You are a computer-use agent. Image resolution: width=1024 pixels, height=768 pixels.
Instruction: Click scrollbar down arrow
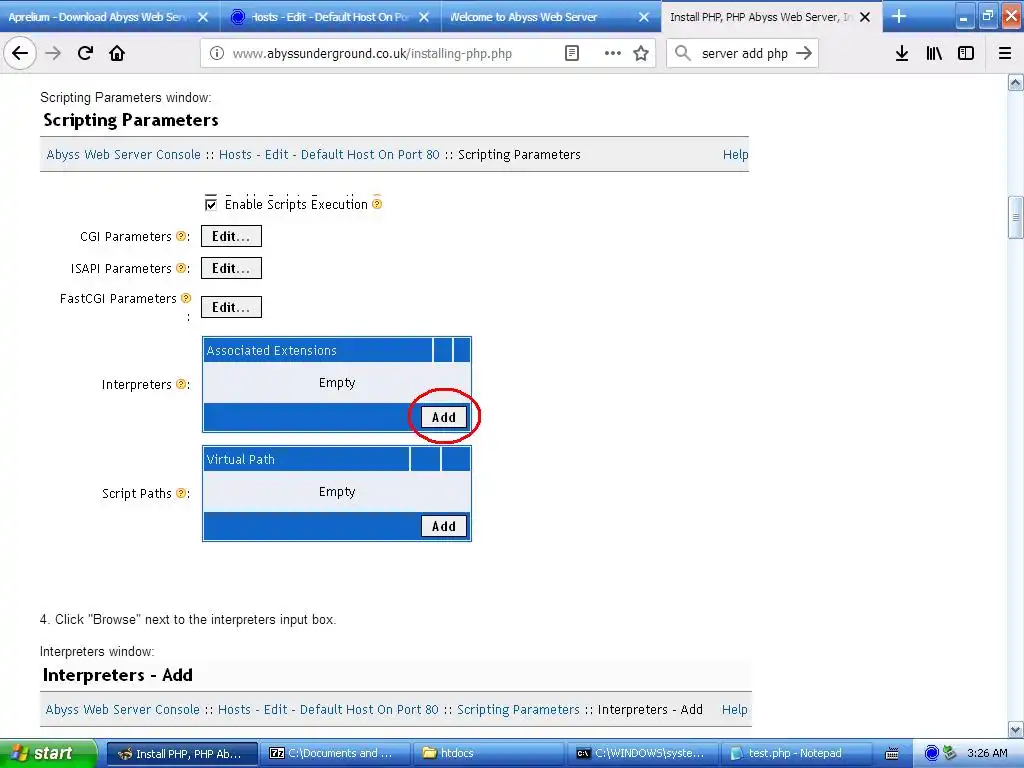click(x=1015, y=729)
